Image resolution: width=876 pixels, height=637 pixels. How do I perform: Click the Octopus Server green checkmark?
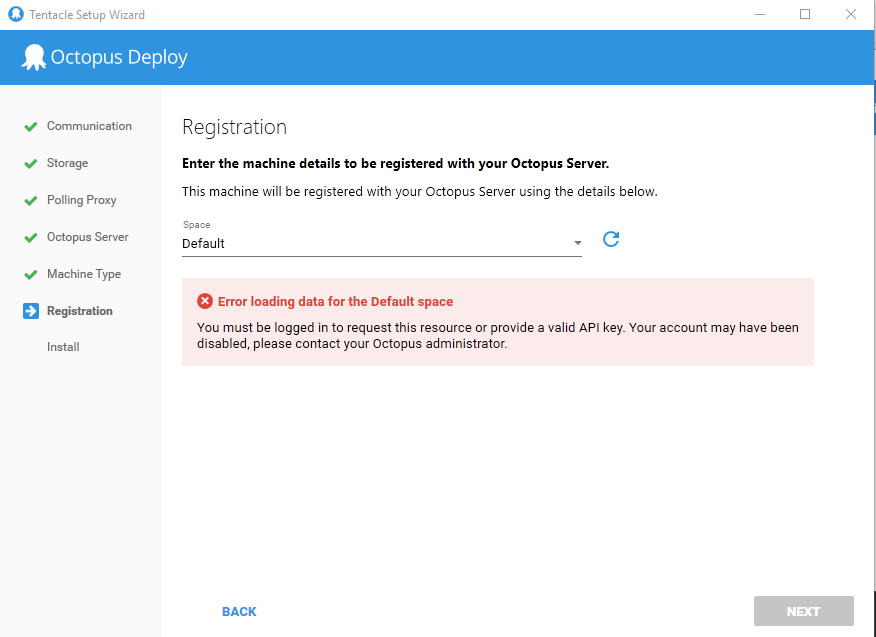pos(31,238)
